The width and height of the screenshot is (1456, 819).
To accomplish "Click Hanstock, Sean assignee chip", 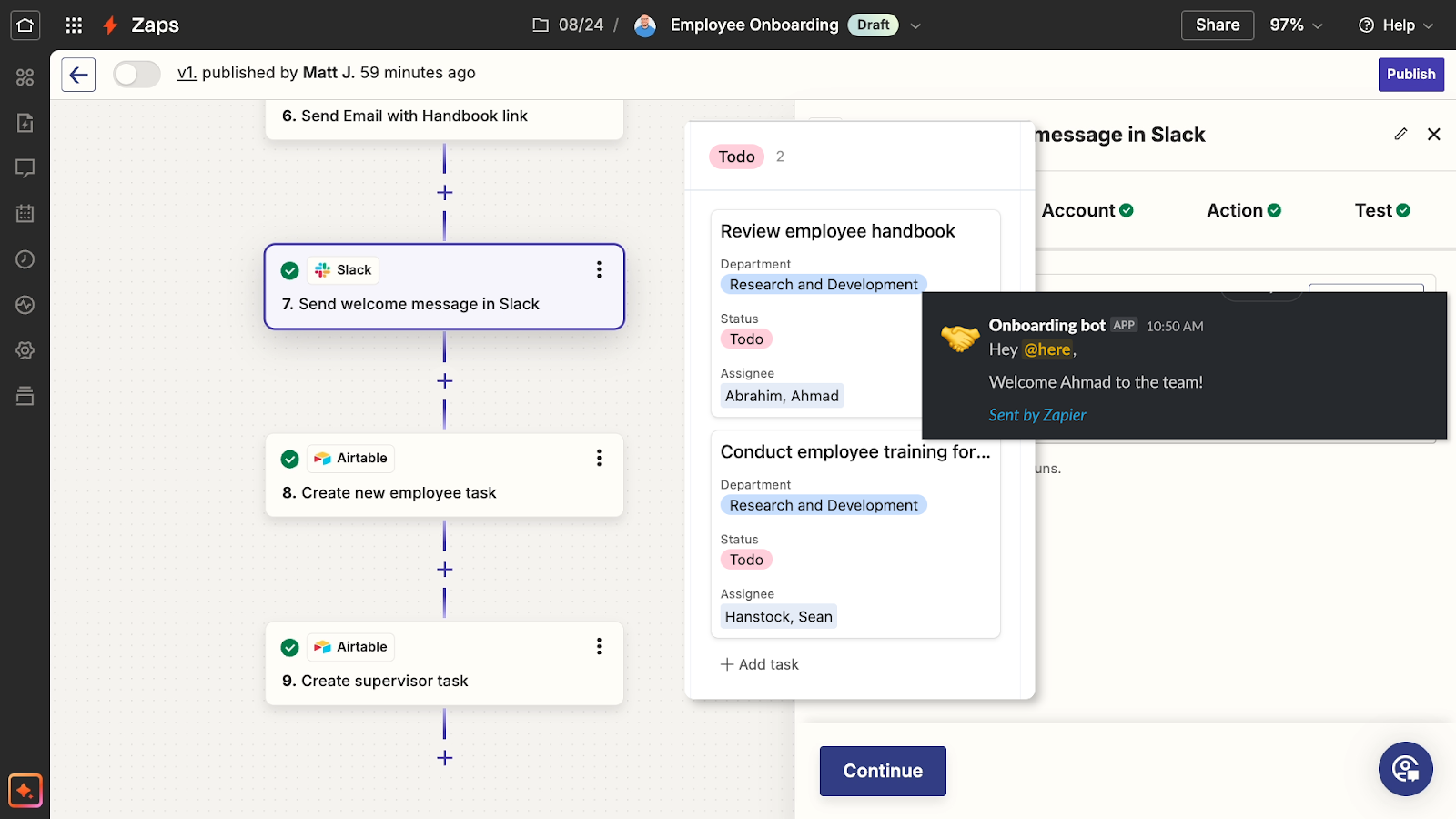I will (x=778, y=617).
